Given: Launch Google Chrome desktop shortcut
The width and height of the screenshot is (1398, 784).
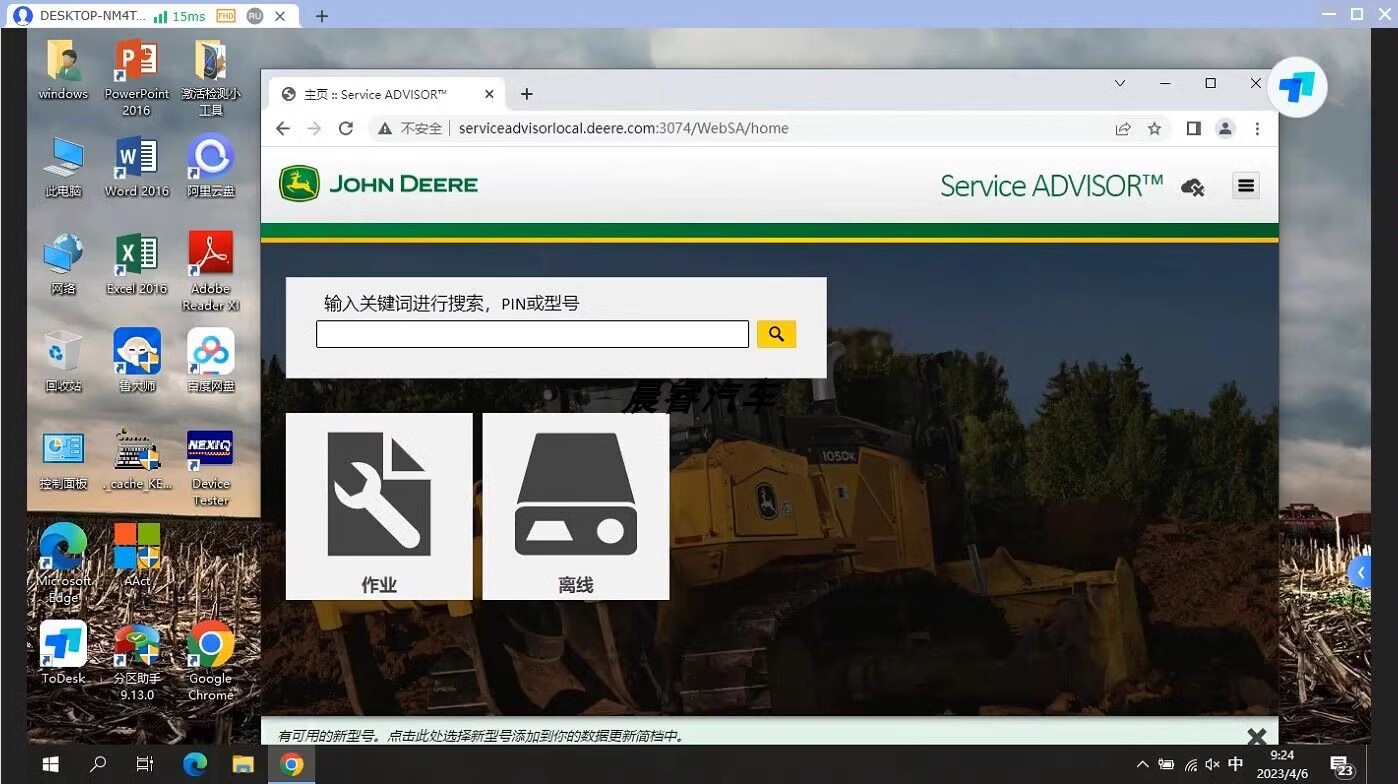Looking at the screenshot, I should coord(210,661).
